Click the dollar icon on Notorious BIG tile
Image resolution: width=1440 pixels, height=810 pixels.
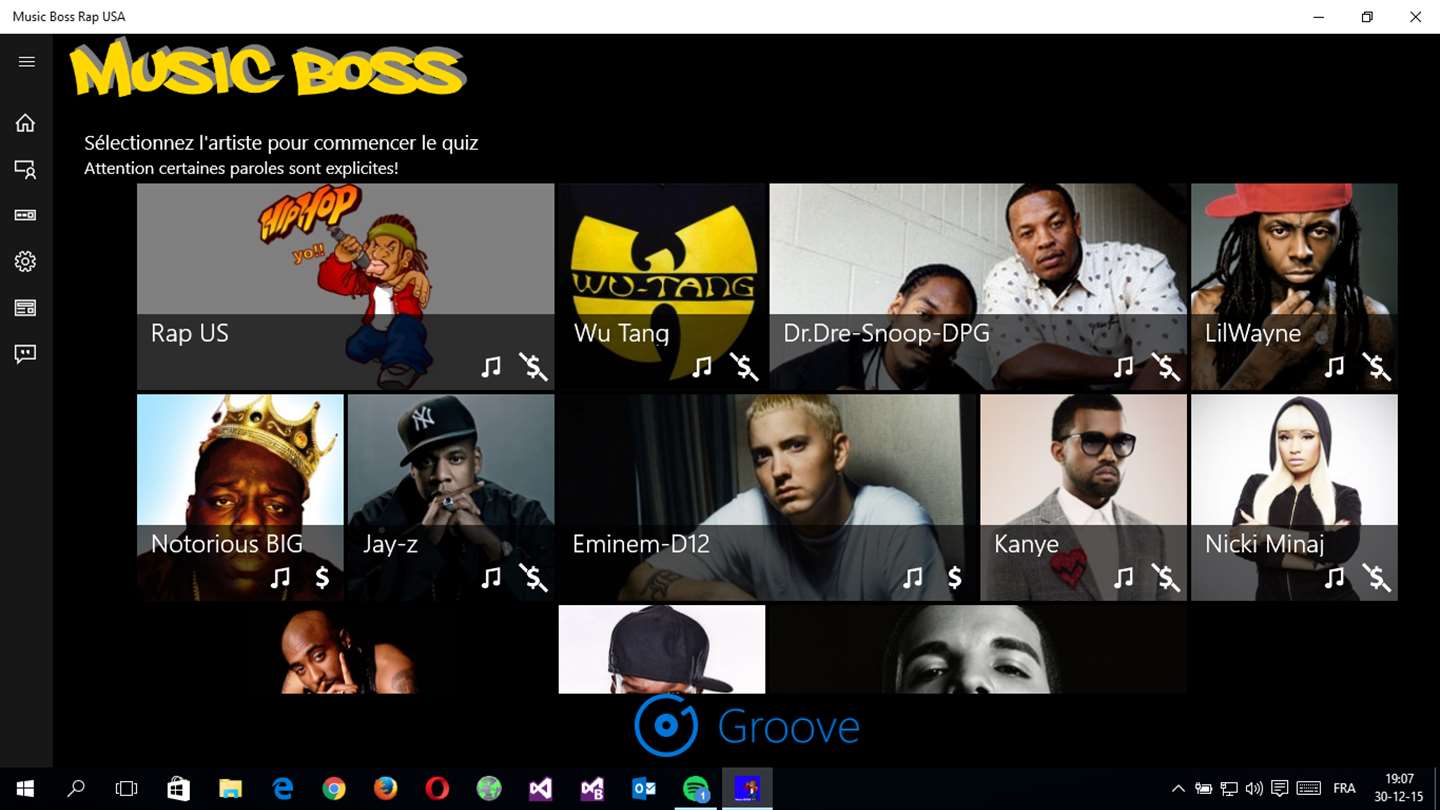point(322,577)
